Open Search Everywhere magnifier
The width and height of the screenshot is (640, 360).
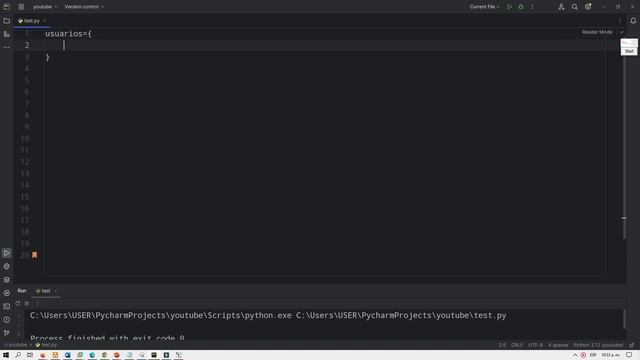point(575,7)
